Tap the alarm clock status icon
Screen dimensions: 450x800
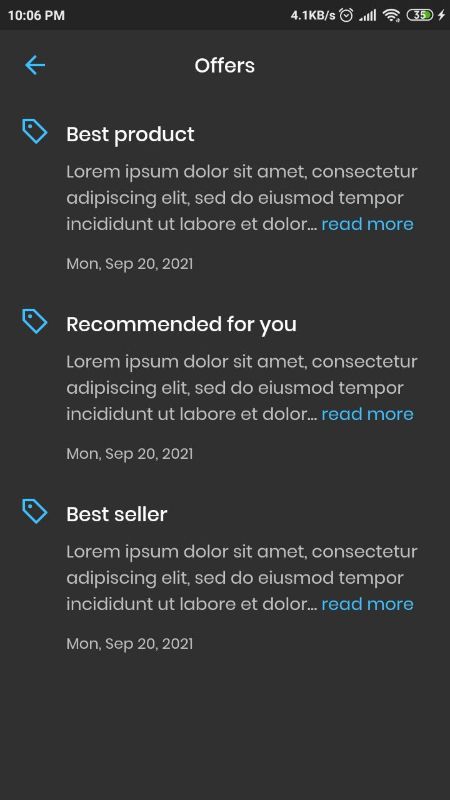346,15
